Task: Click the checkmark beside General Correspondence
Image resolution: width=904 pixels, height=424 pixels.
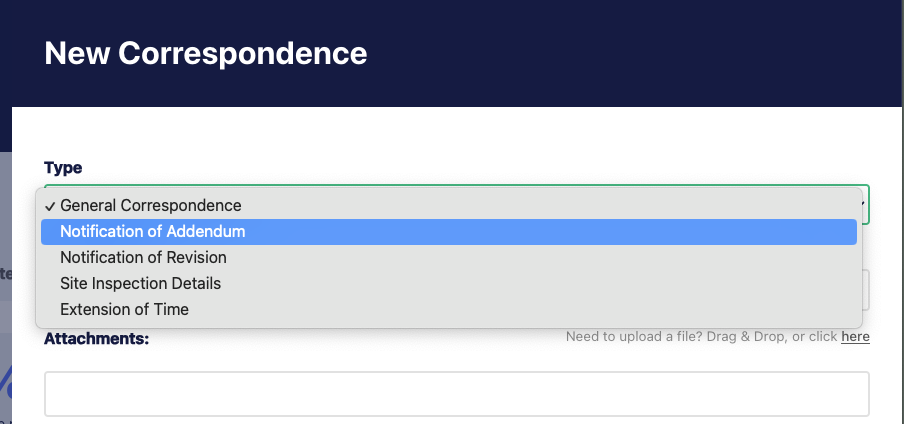Action: coord(50,206)
